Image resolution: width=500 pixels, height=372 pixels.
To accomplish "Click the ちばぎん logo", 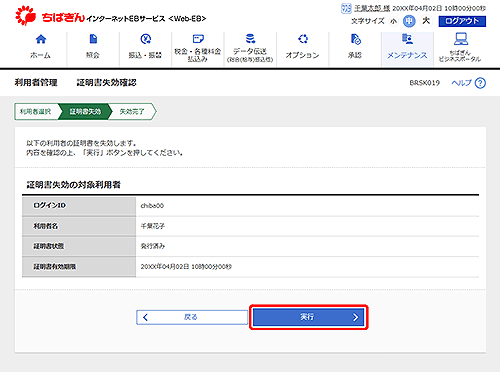I will [50, 16].
